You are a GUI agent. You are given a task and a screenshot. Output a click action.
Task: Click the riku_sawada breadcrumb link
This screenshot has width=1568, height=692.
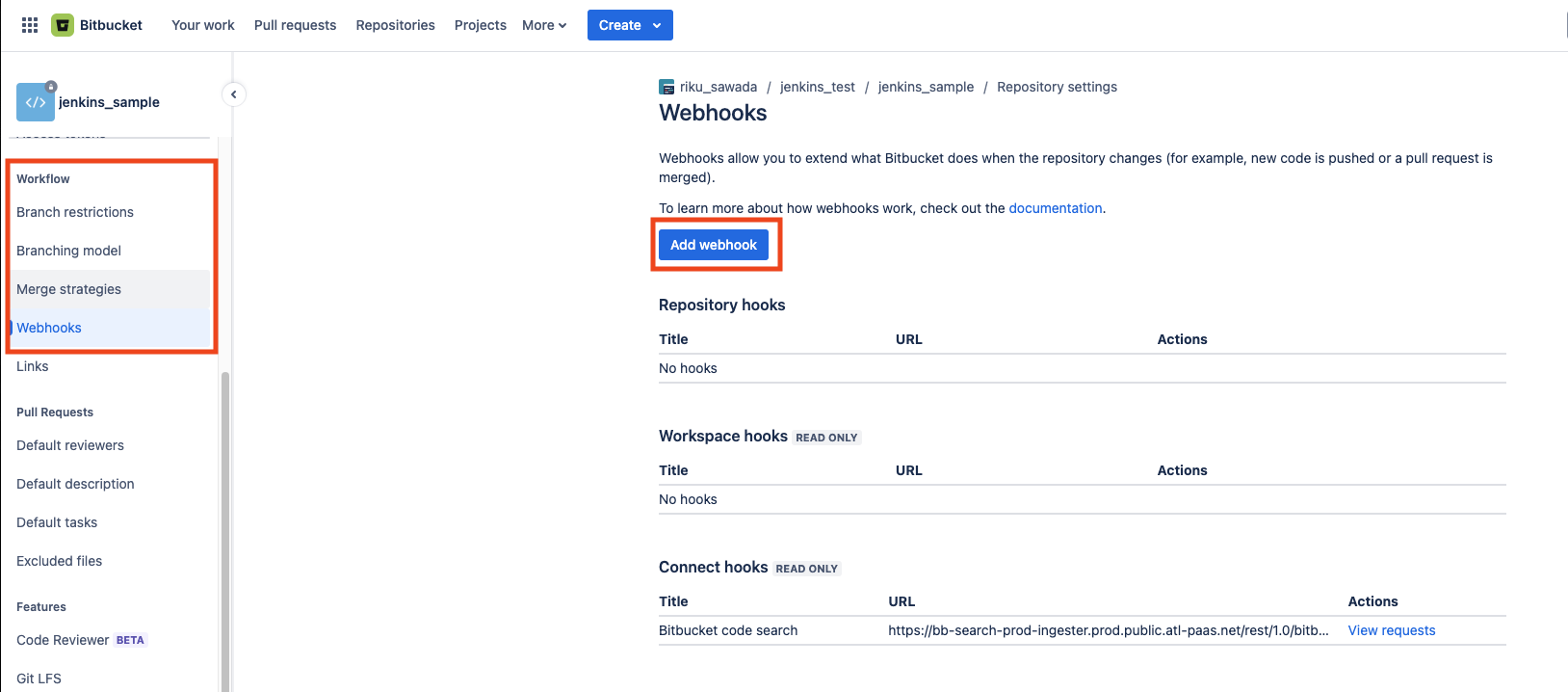coord(719,87)
